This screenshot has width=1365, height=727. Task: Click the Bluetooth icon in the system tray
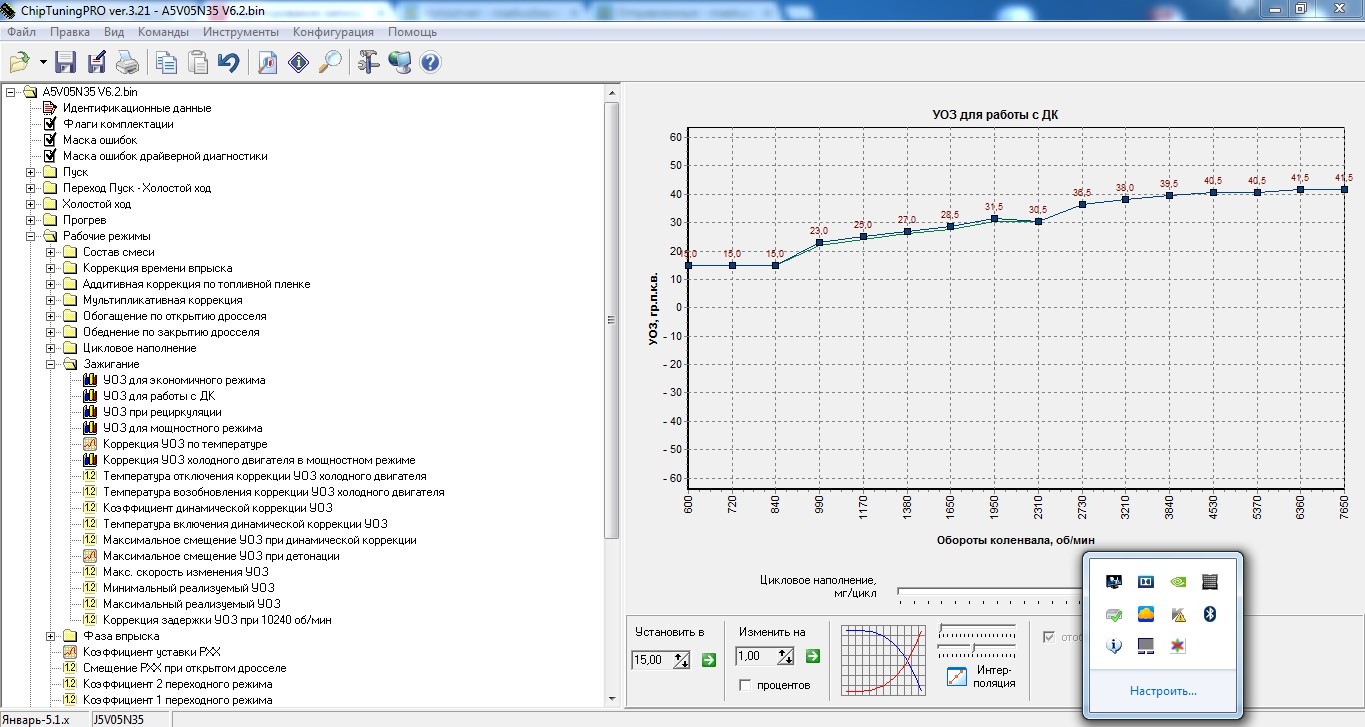tap(1208, 614)
